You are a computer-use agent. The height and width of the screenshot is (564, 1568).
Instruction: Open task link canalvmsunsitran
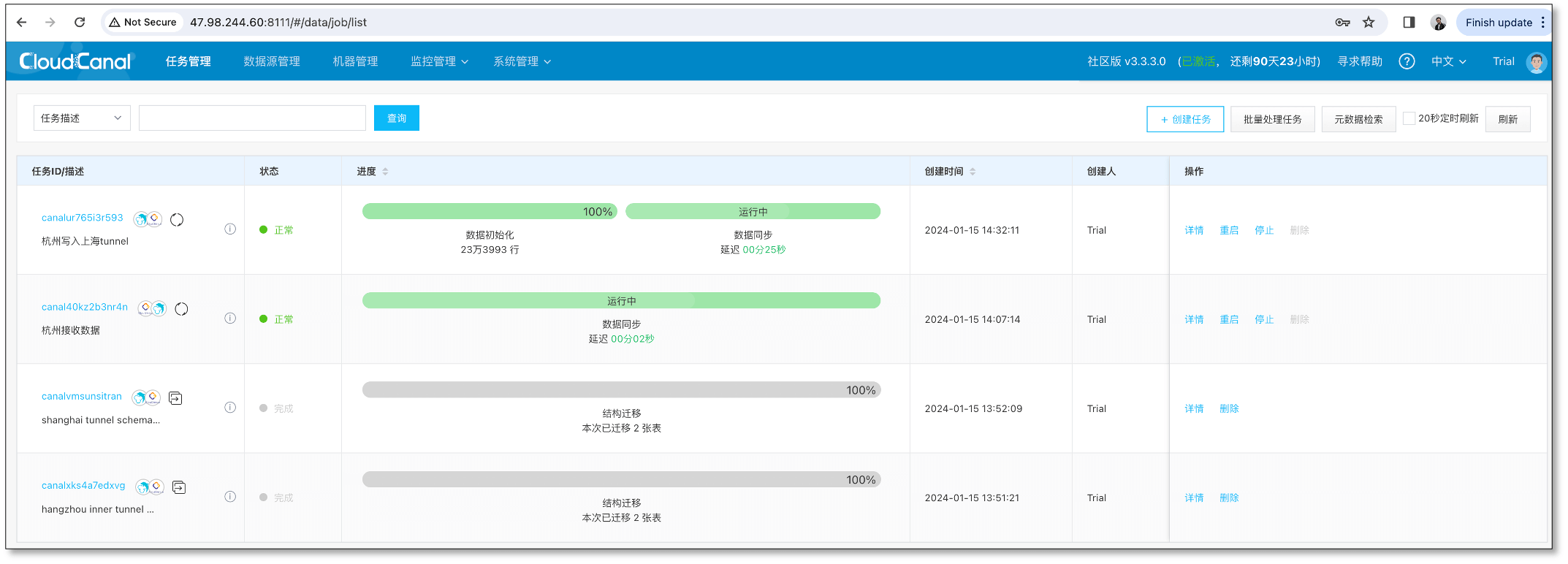[82, 396]
